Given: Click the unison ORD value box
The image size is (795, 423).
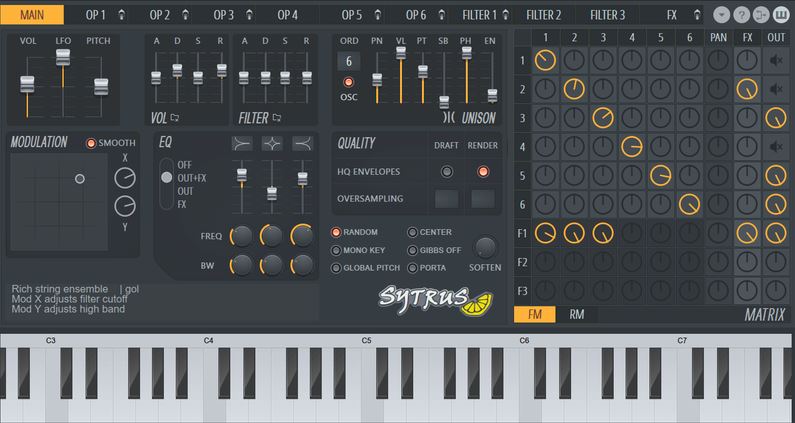Looking at the screenshot, I should pos(349,61).
